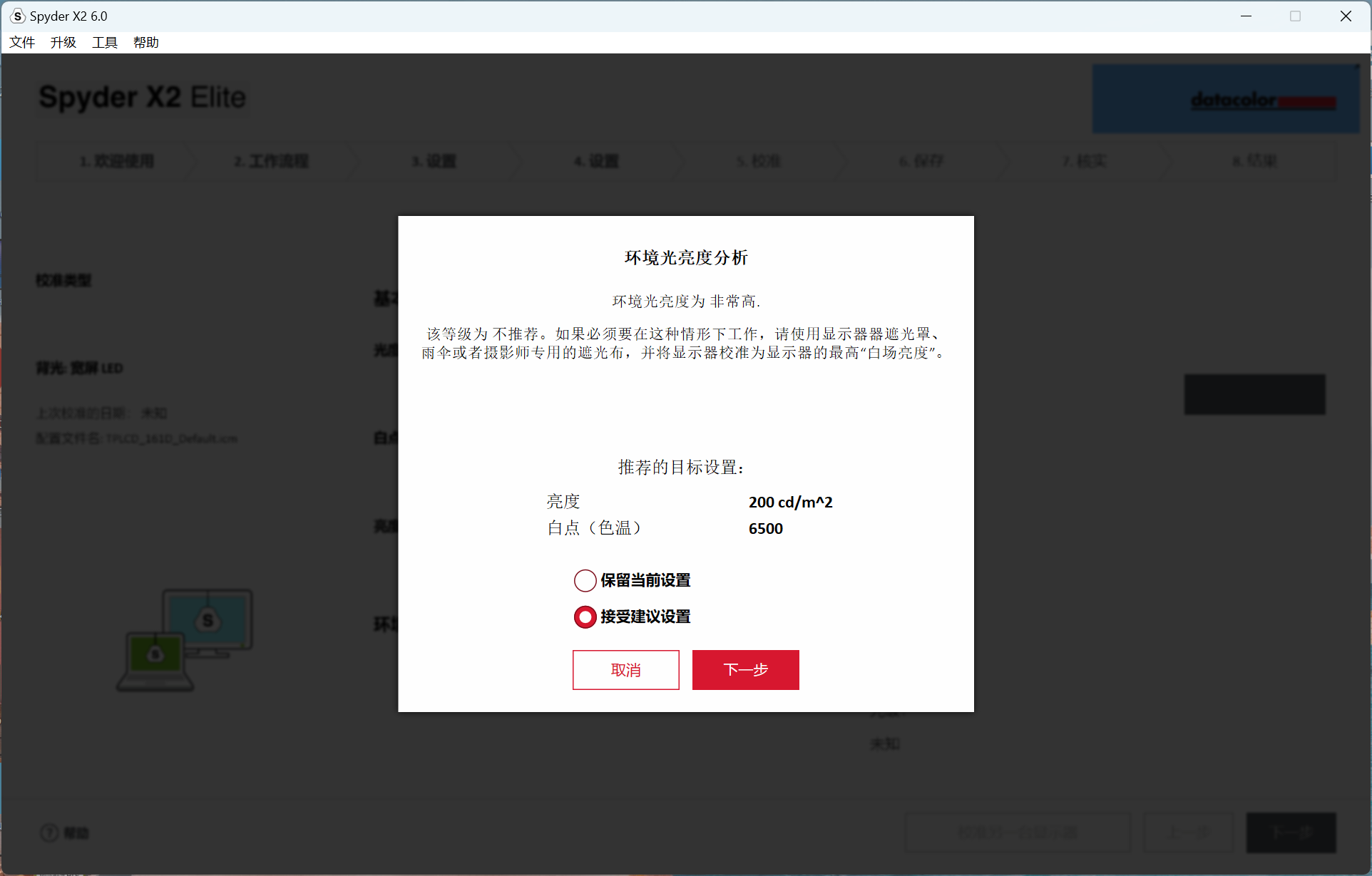Go to step 6. 保存 tab
The width and height of the screenshot is (1372, 876).
(x=921, y=161)
